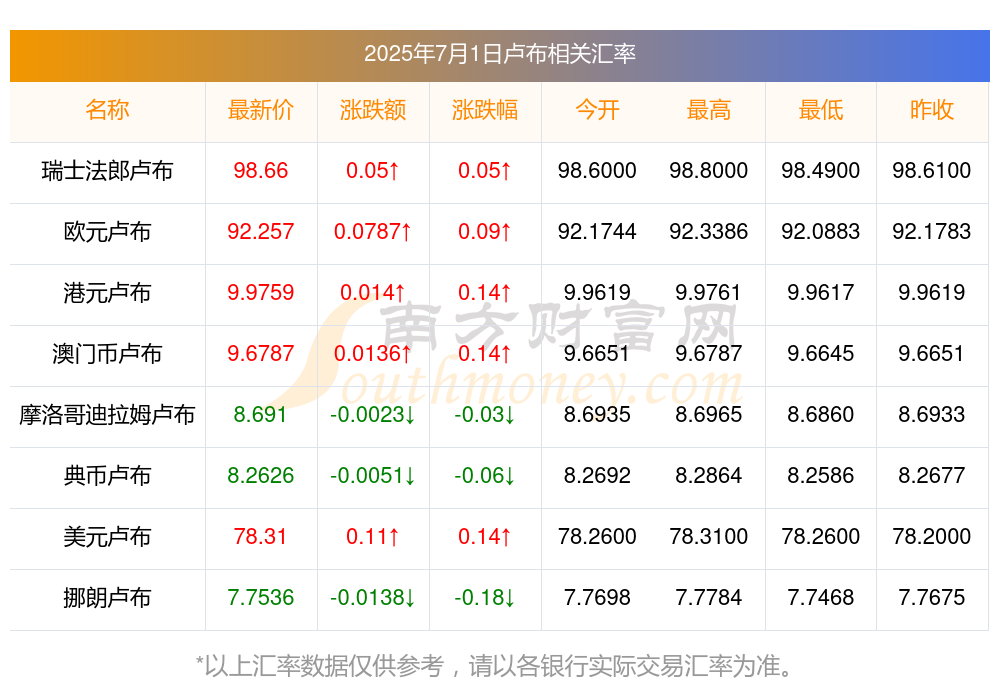Select the 典币卢布 row name
The width and height of the screenshot is (1000, 698).
coord(107,475)
